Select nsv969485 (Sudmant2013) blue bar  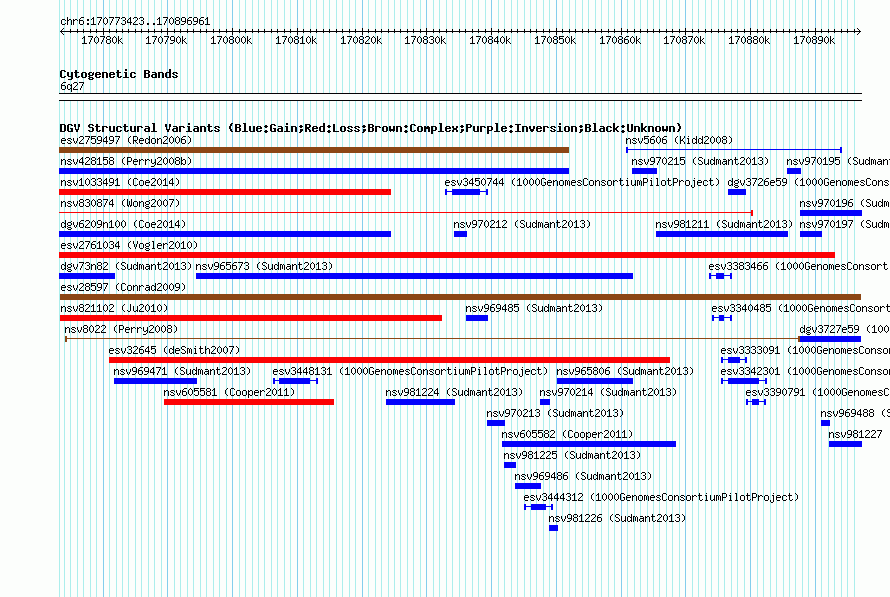point(477,318)
